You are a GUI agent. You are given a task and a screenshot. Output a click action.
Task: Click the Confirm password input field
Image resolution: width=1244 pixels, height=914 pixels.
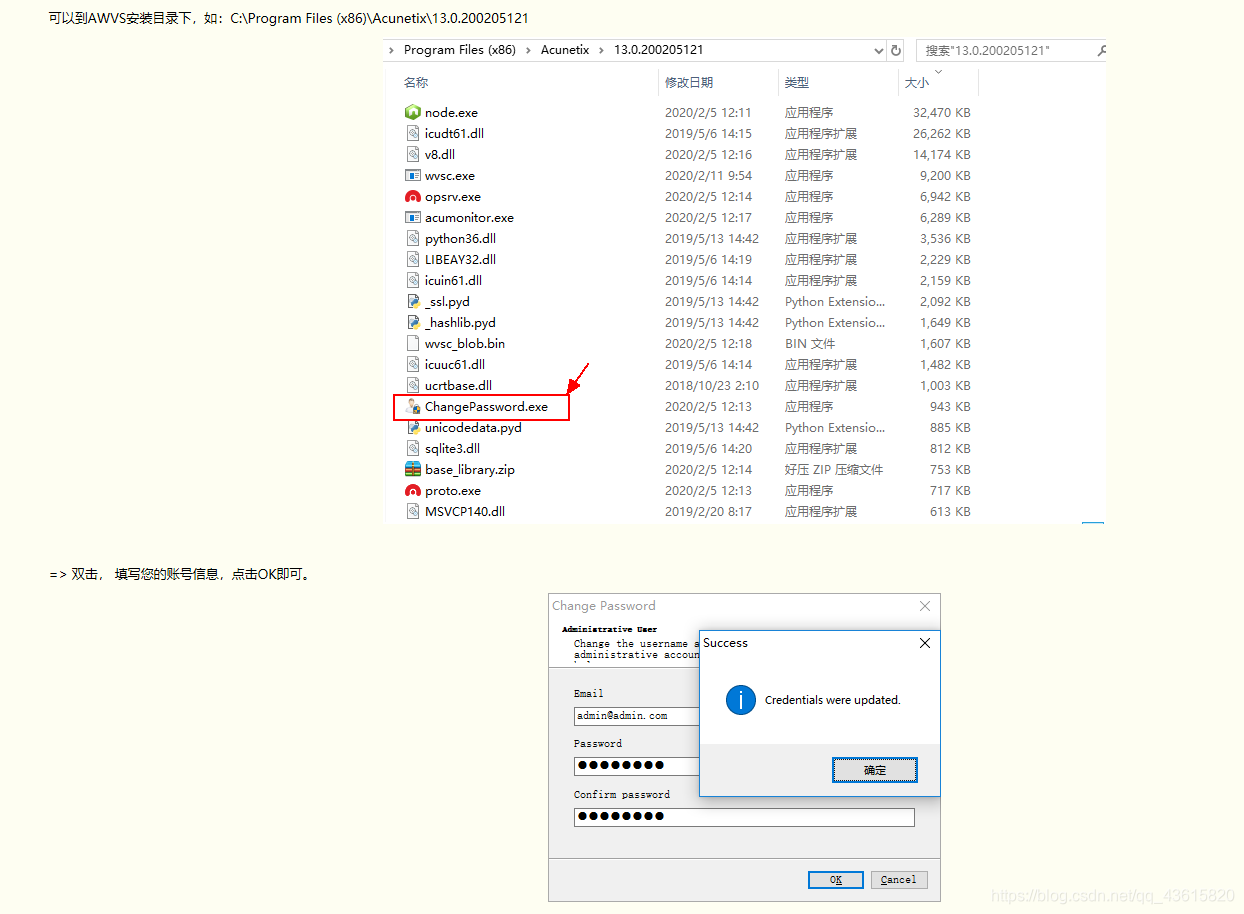[x=744, y=817]
